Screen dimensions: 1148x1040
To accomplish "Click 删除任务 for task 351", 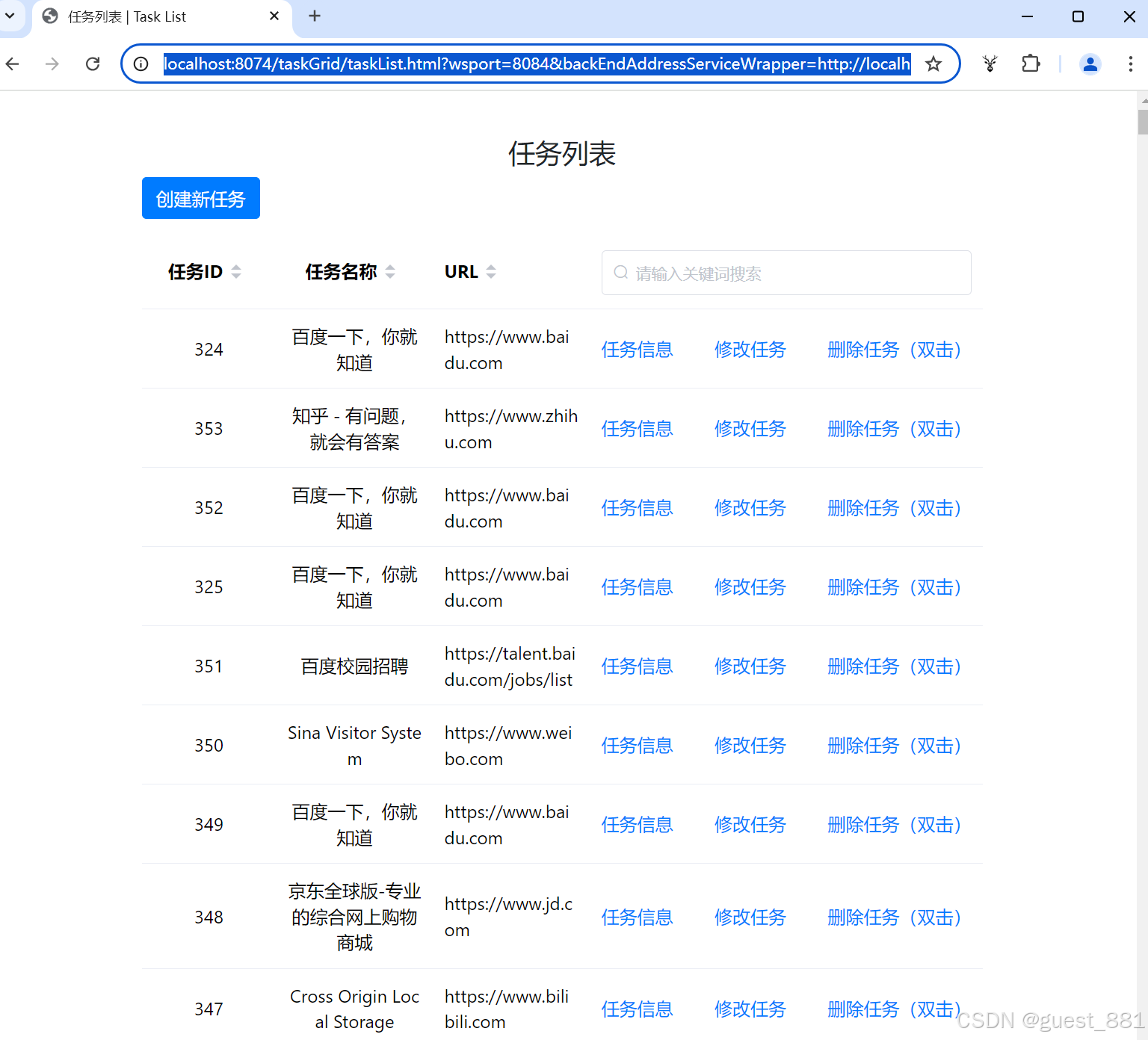I will [894, 666].
